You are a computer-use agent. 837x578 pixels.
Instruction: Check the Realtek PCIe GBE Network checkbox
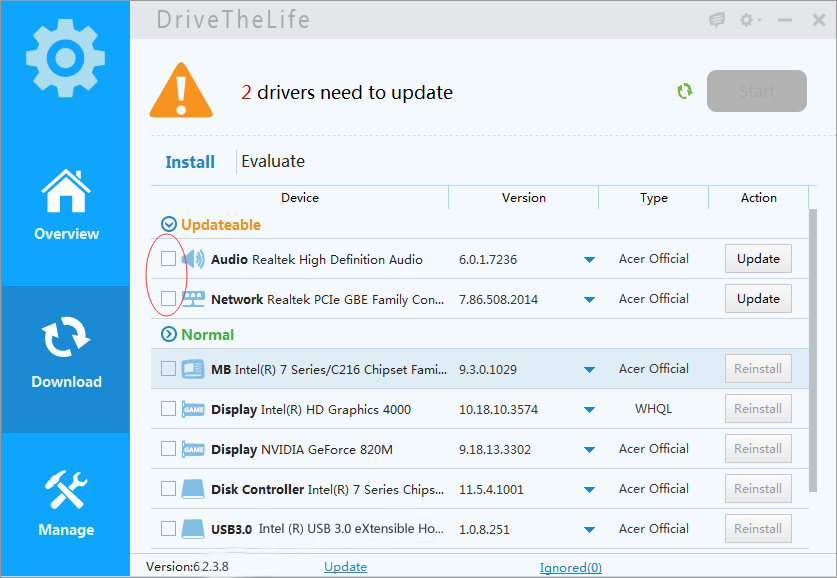point(168,298)
